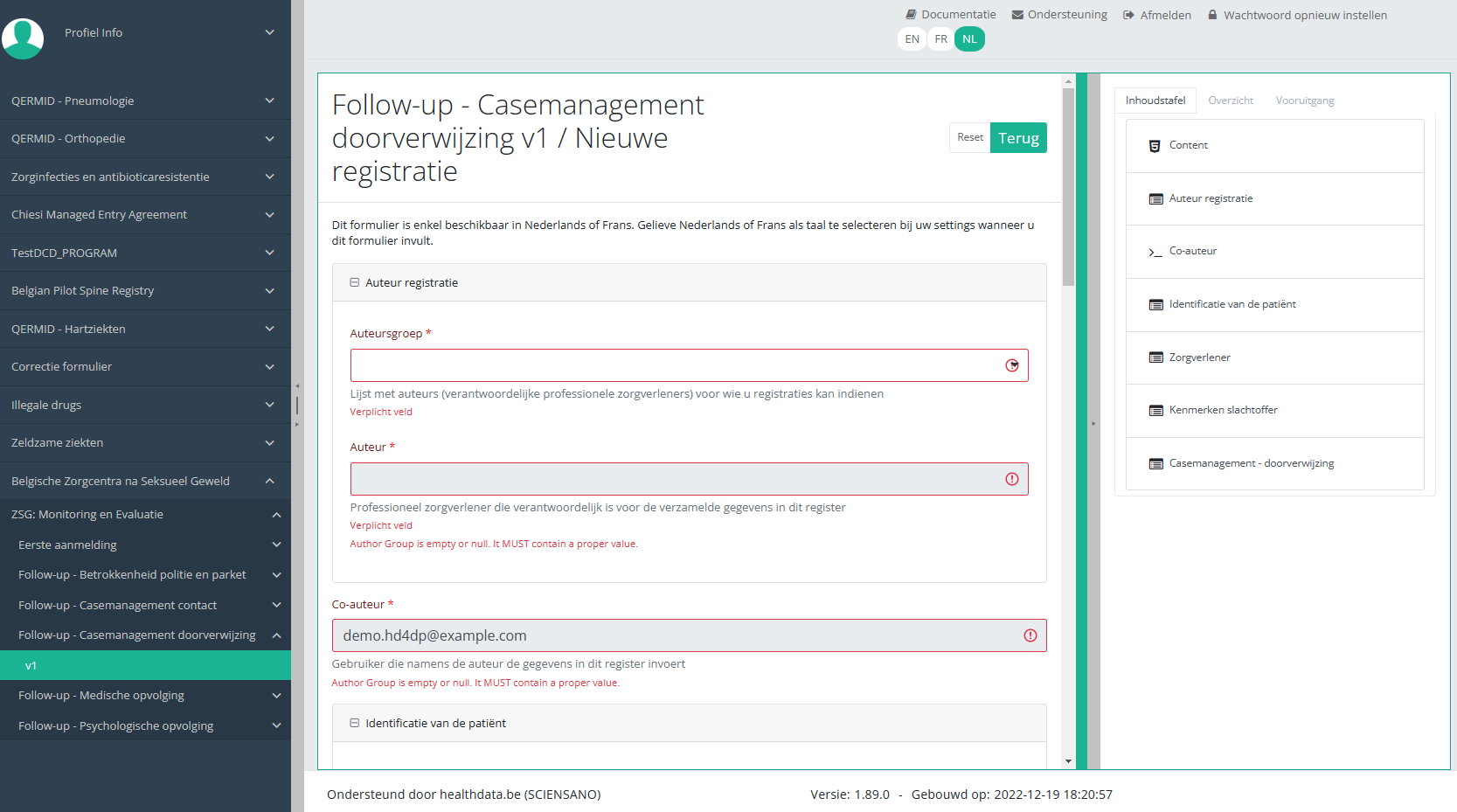Collapse the Auteur registratie section
The width and height of the screenshot is (1457, 812).
(355, 283)
